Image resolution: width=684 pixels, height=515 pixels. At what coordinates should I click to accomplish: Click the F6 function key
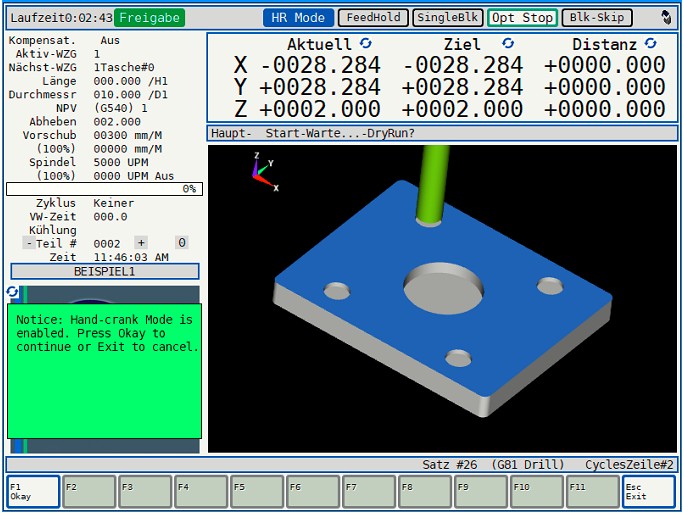313,492
